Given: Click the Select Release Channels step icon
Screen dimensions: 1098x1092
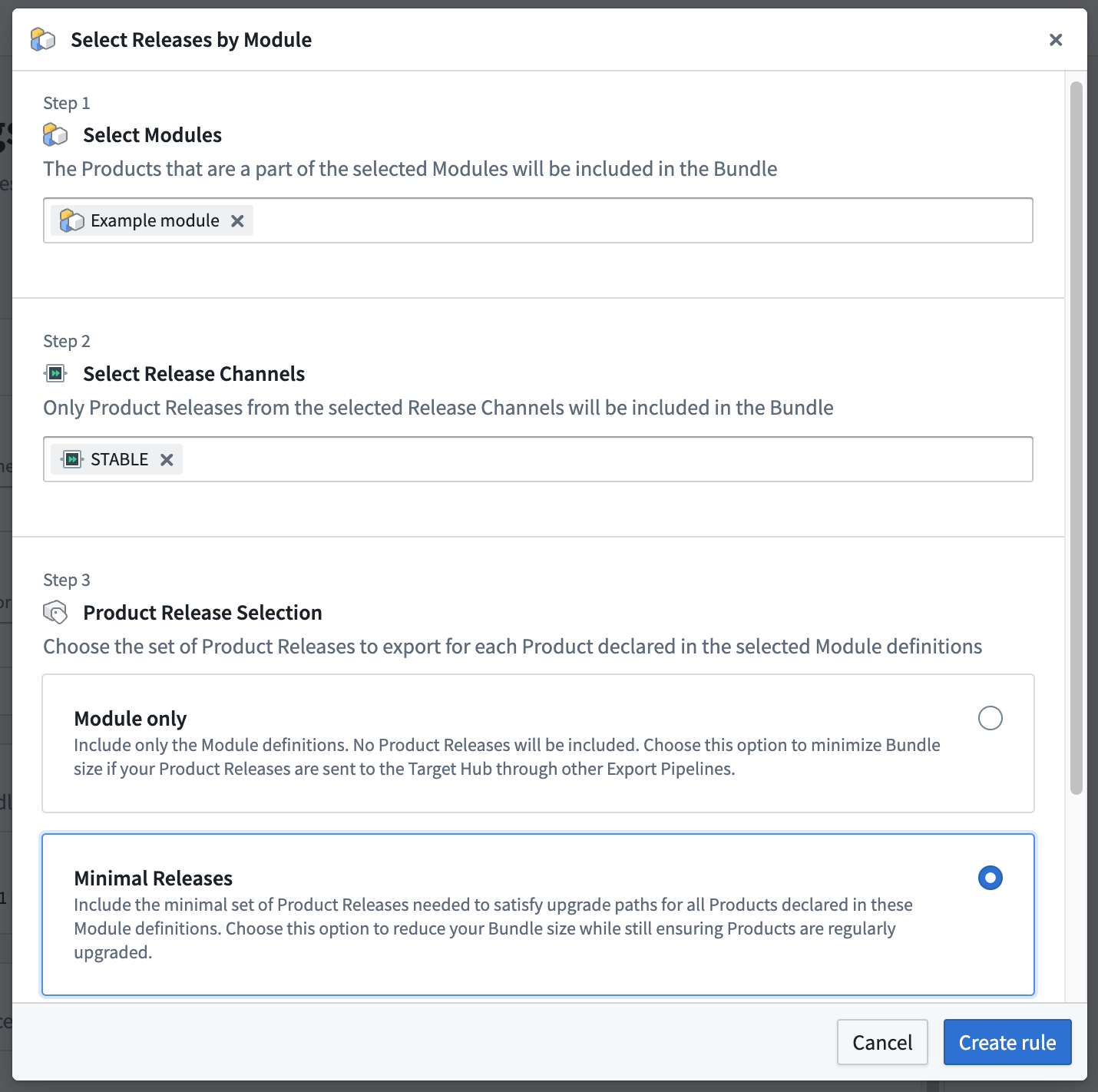Looking at the screenshot, I should [55, 374].
